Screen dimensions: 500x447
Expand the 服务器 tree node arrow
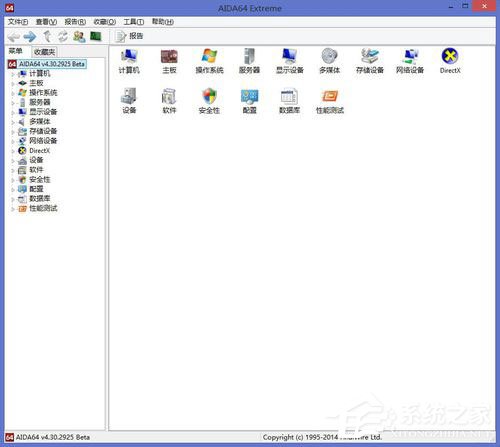[x=13, y=103]
